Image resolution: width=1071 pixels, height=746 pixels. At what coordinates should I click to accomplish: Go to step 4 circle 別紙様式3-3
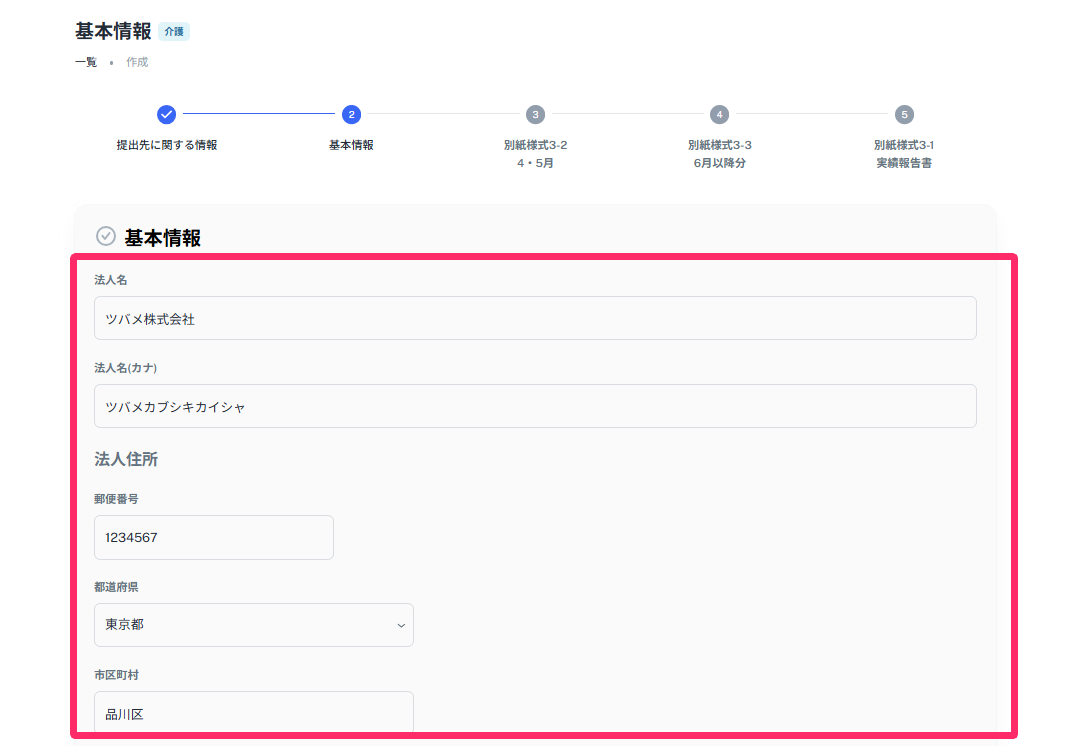(719, 115)
